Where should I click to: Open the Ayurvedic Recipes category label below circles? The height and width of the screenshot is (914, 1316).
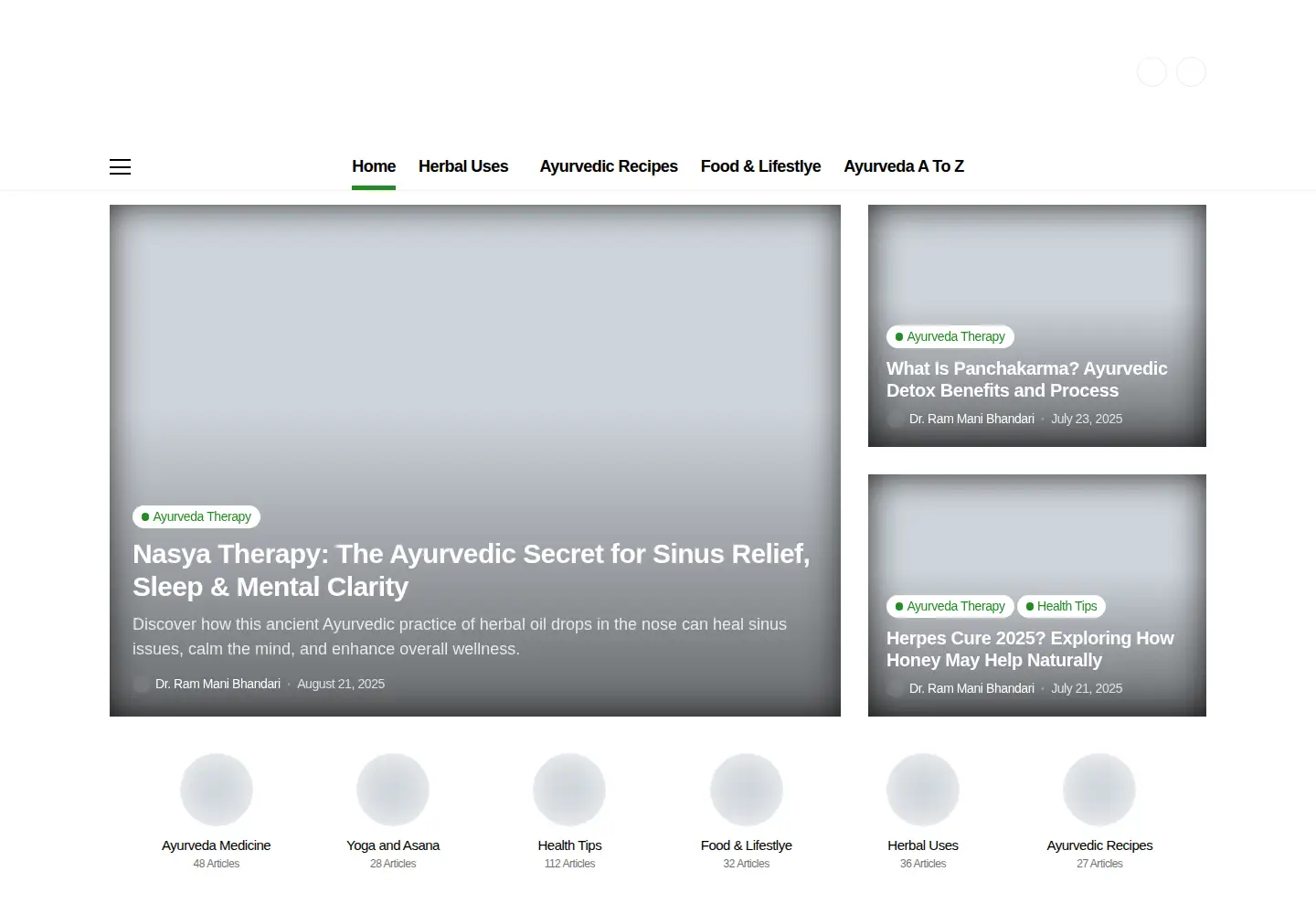(1099, 845)
